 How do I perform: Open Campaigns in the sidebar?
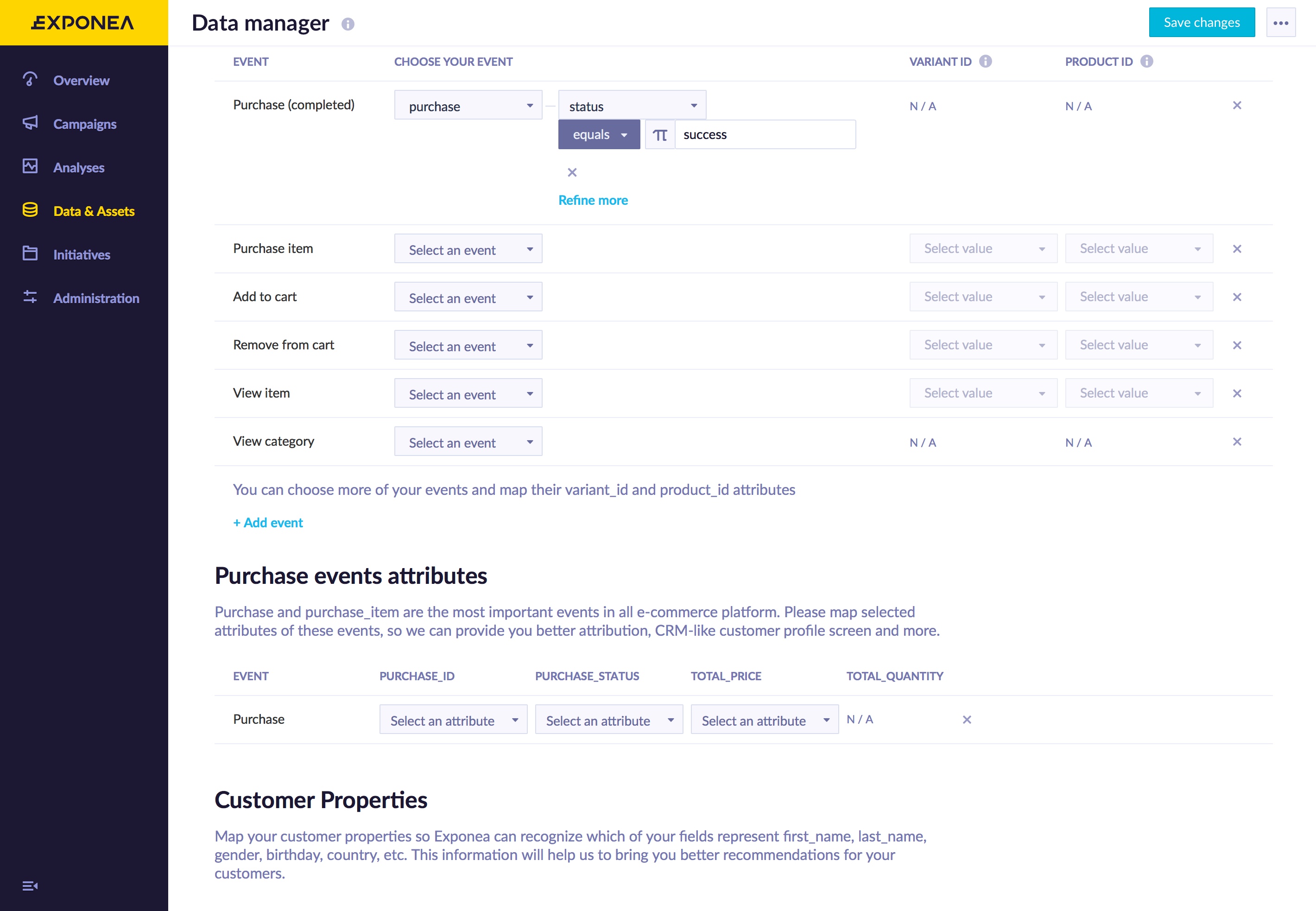[84, 124]
